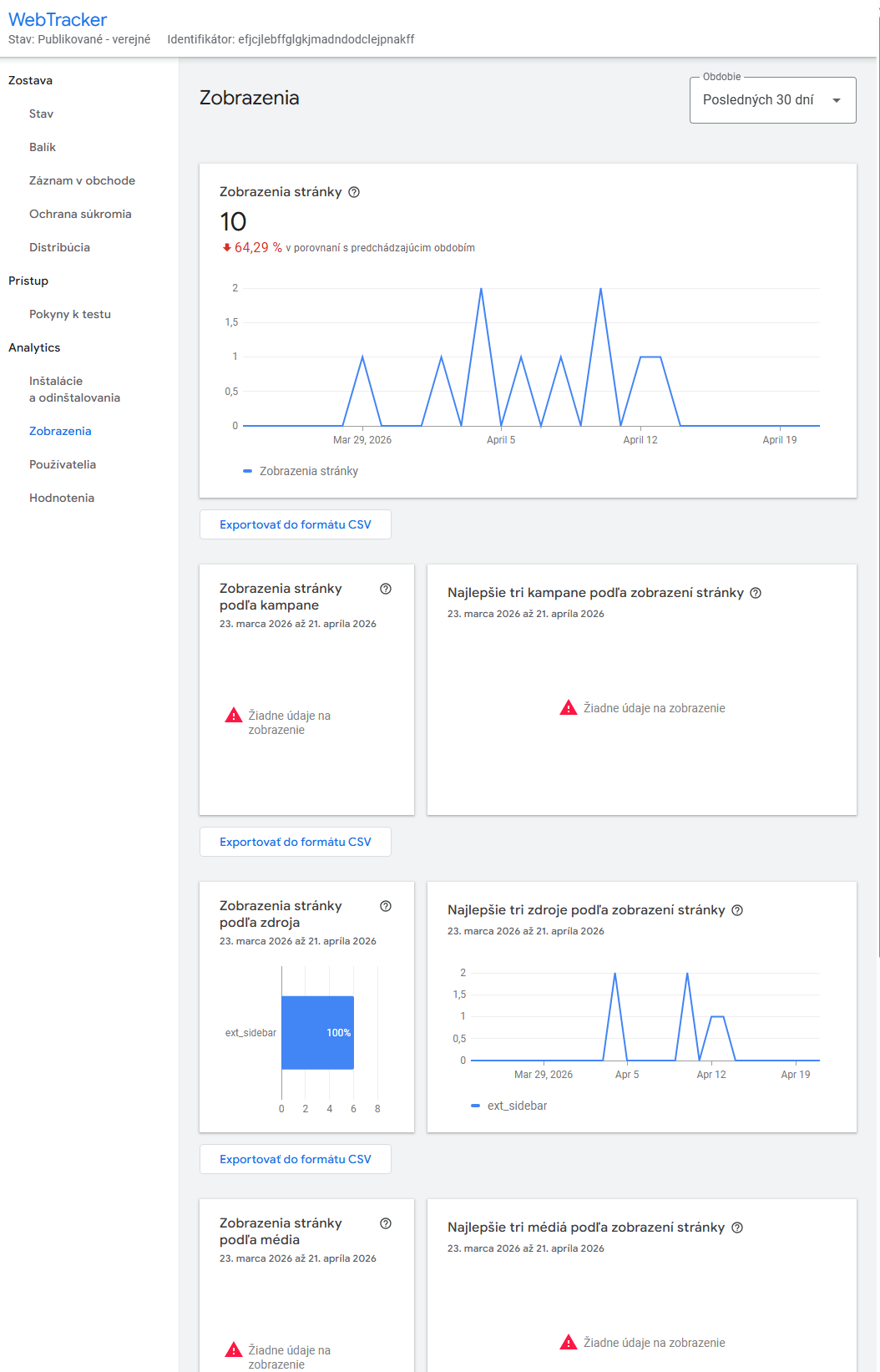Open Pokyny k testu
The width and height of the screenshot is (880, 1372).
(x=70, y=314)
